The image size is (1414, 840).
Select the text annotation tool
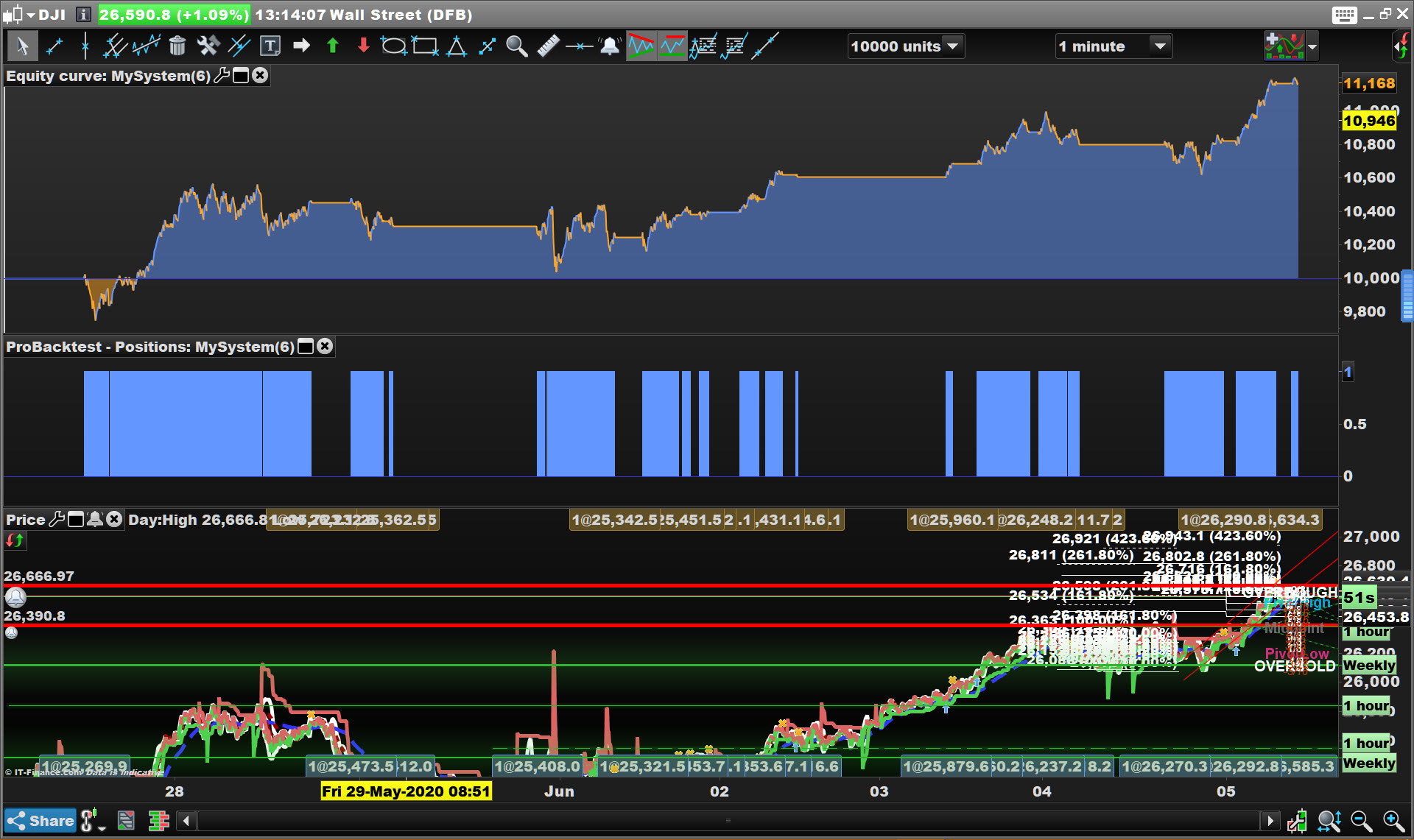tap(270, 46)
